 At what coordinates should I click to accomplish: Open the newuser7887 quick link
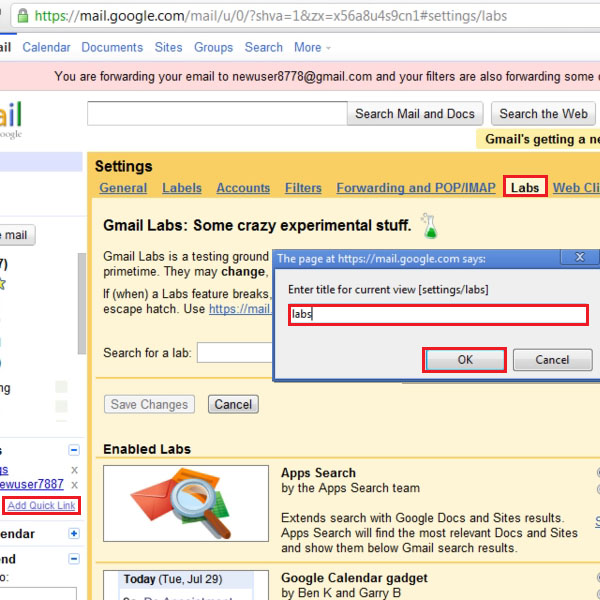pos(31,484)
